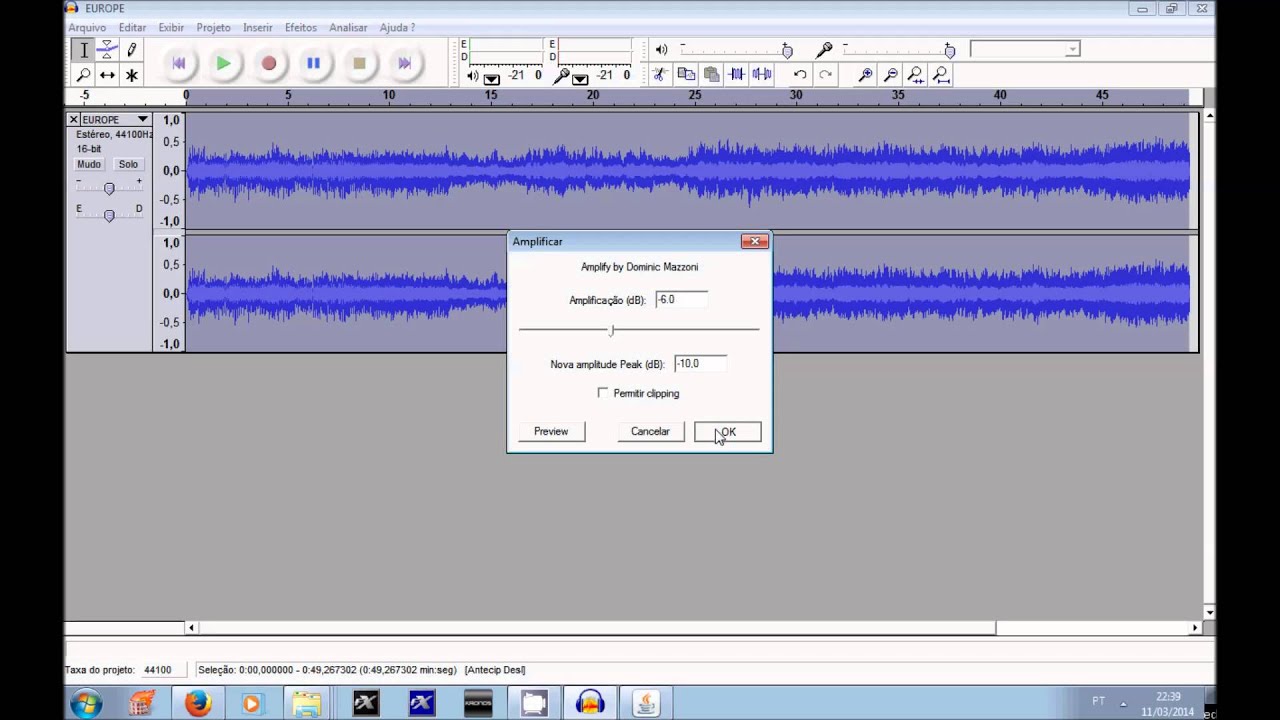Click the Nova amplitude Peak field
This screenshot has height=720, width=1280.
pos(700,364)
